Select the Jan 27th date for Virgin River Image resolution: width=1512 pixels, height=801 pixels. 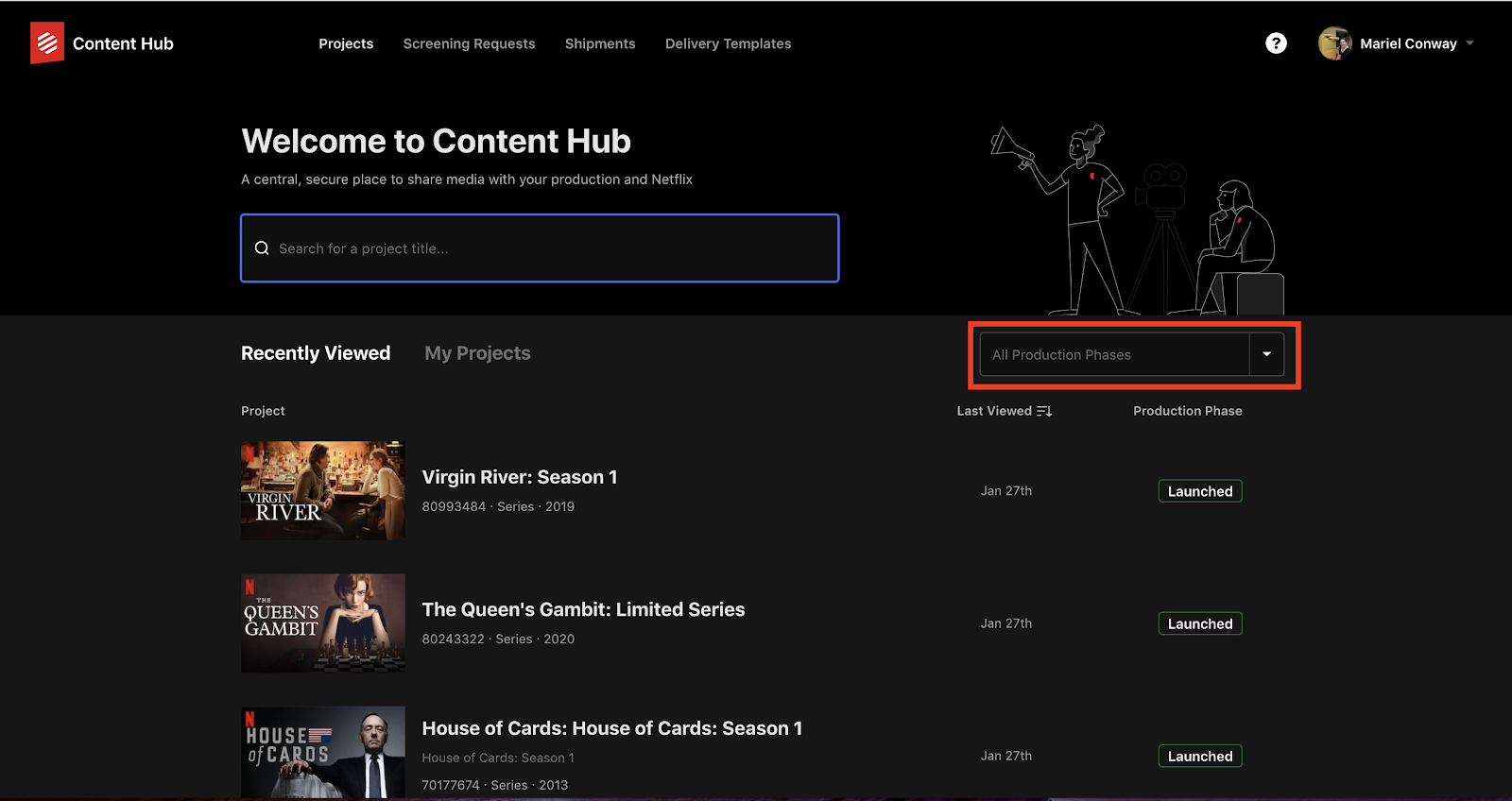coord(1006,491)
